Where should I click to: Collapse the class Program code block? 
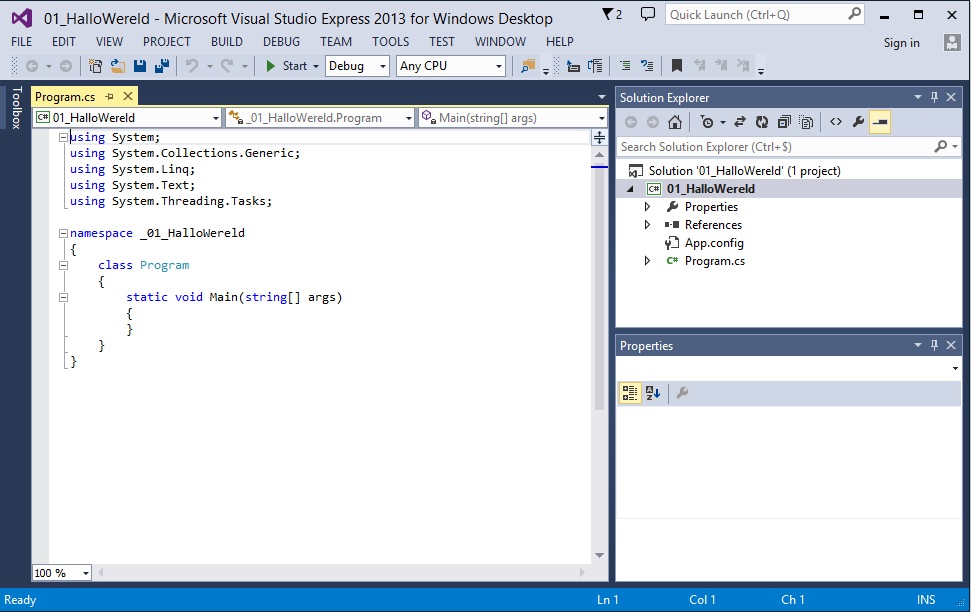[63, 265]
